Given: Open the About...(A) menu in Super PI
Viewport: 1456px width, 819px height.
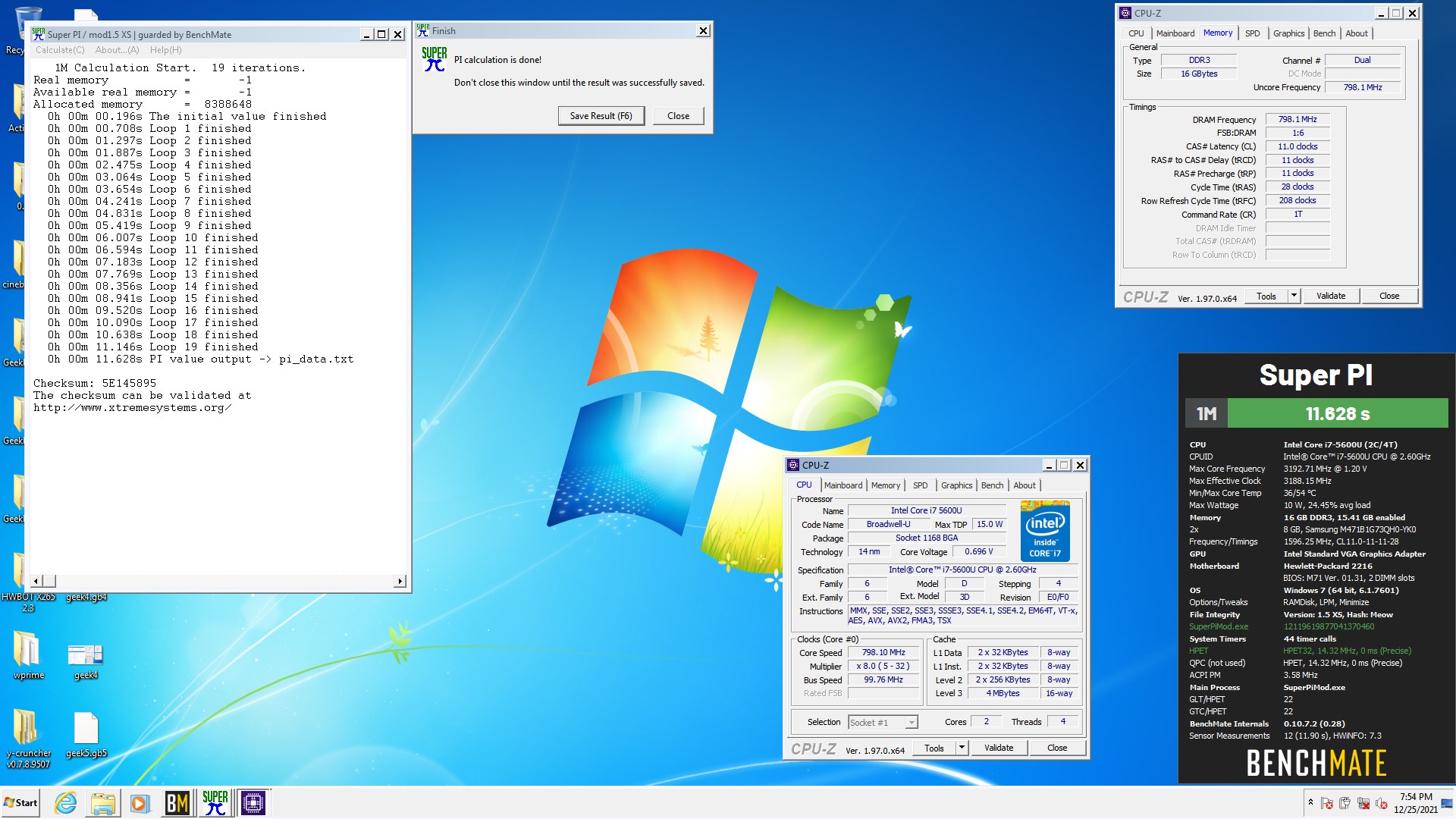Looking at the screenshot, I should pyautogui.click(x=117, y=50).
